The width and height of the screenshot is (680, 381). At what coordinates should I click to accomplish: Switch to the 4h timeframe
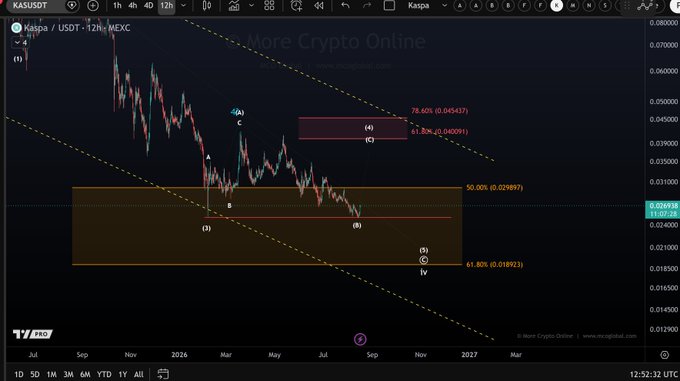coord(133,6)
